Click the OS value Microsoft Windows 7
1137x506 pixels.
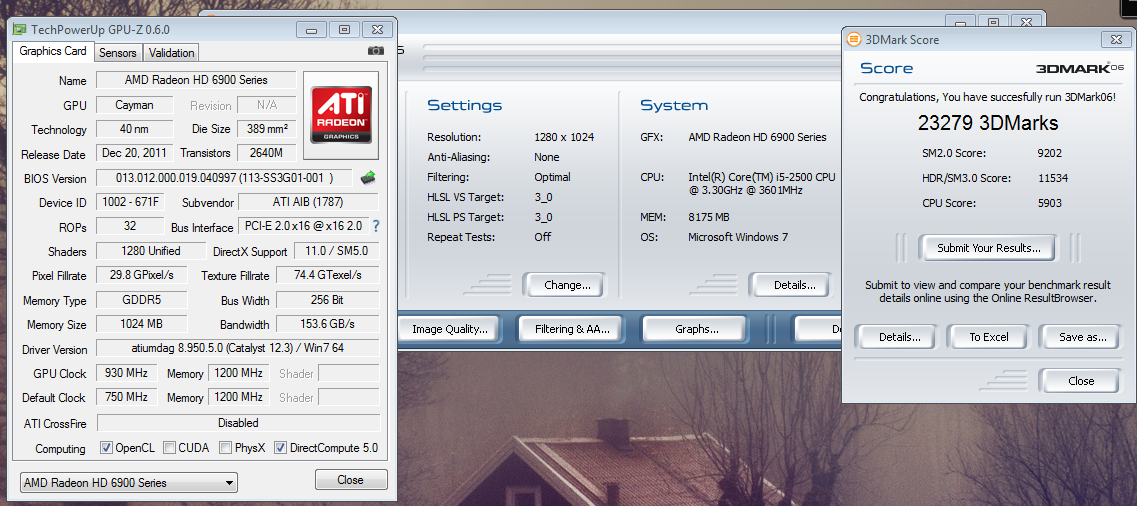coord(738,237)
